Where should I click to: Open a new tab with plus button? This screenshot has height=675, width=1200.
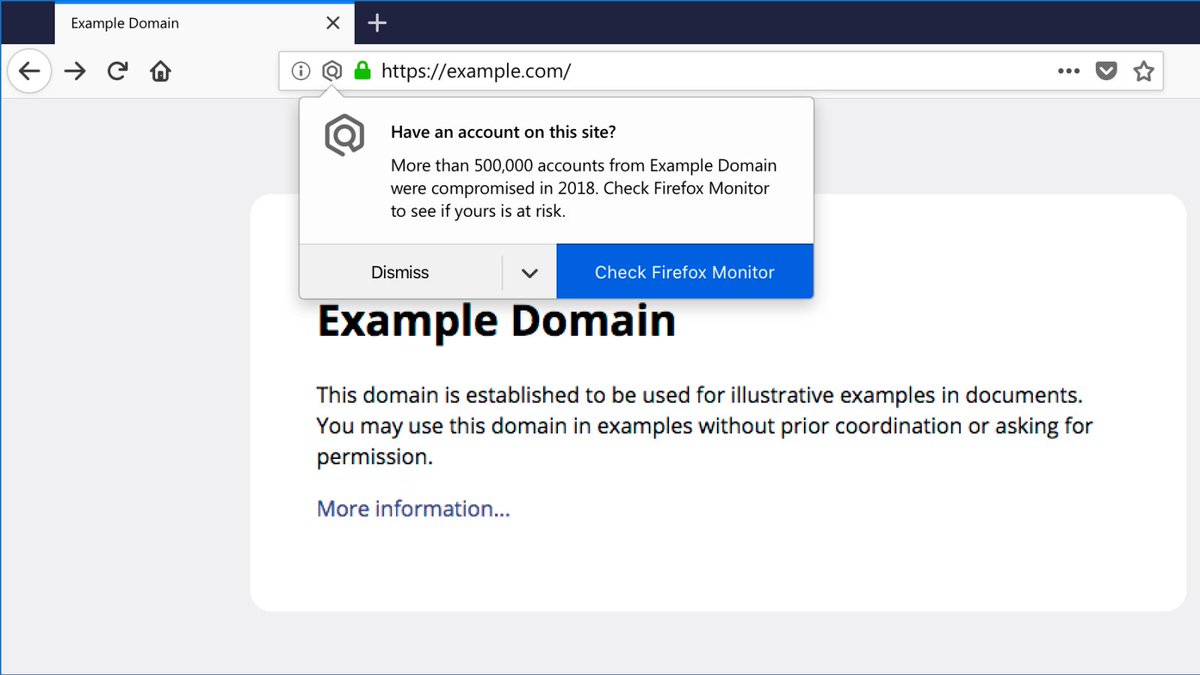376,22
